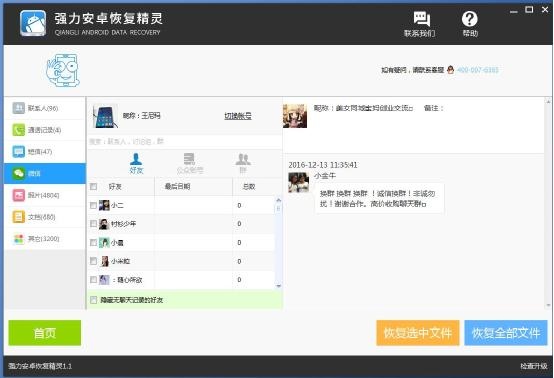Click the orange 恢复选中文件 button
Image resolution: width=554 pixels, height=378 pixels.
point(418,333)
